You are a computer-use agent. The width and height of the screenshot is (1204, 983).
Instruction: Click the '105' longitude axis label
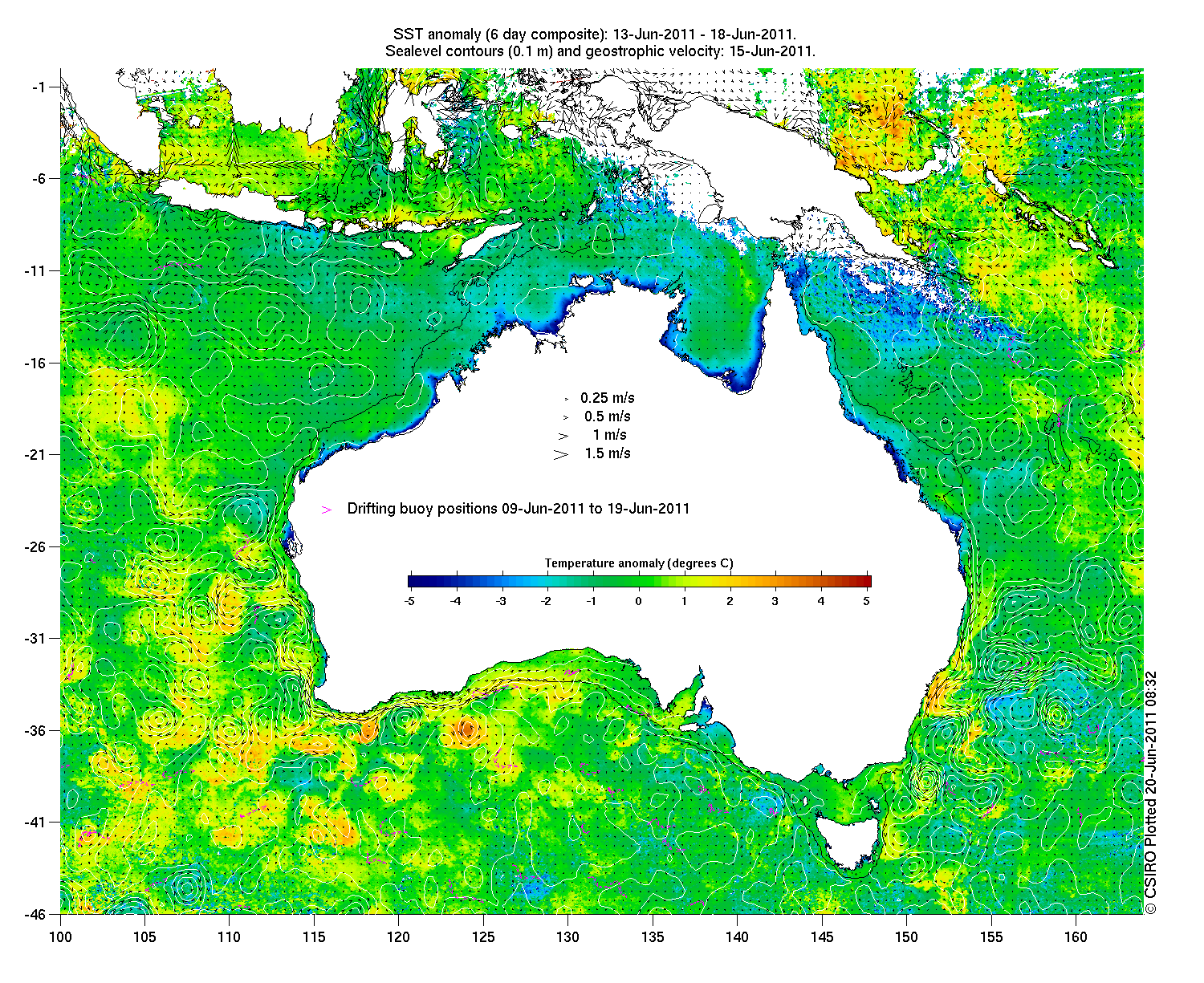[x=144, y=936]
